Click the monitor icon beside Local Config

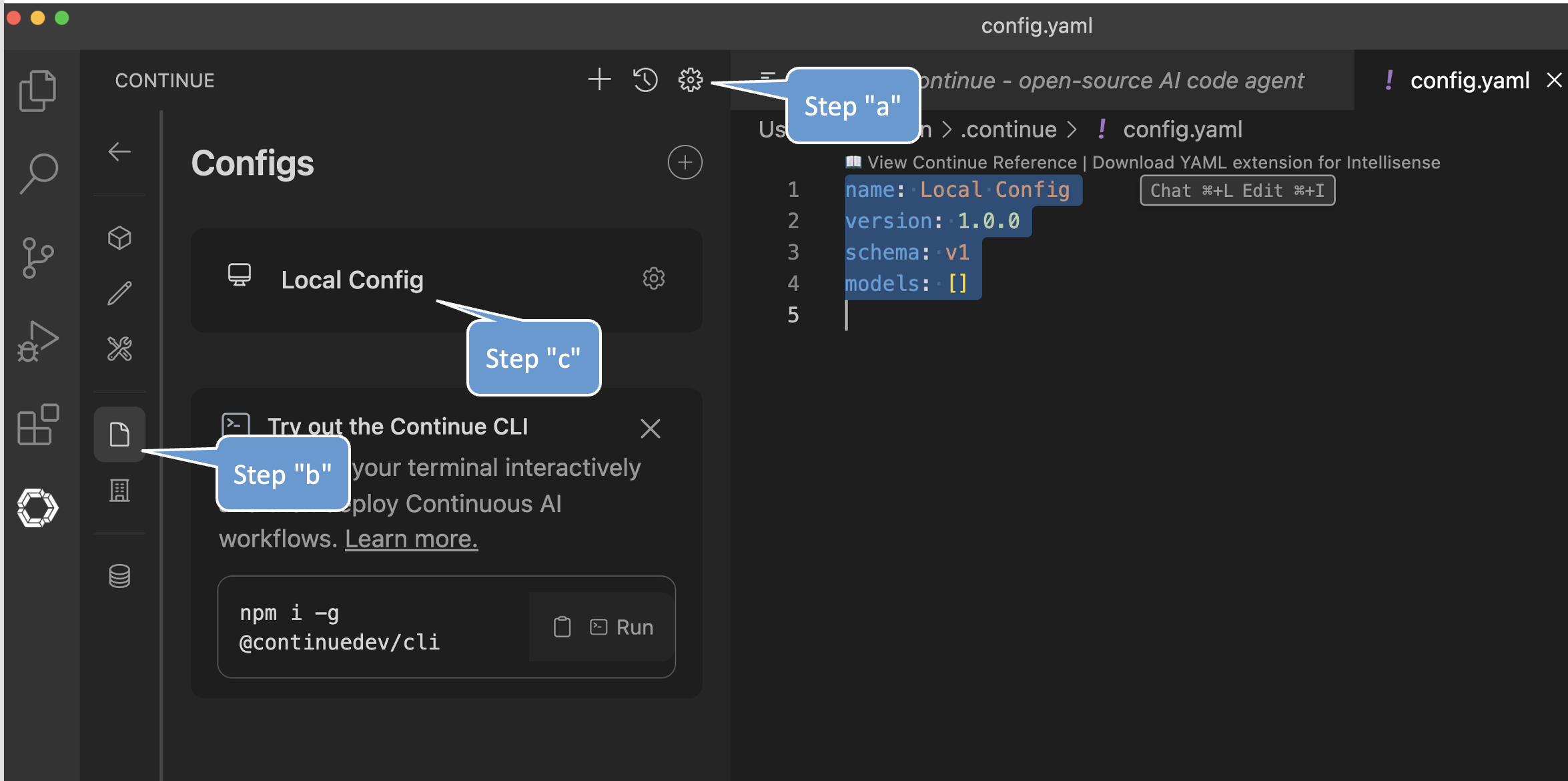[x=240, y=275]
